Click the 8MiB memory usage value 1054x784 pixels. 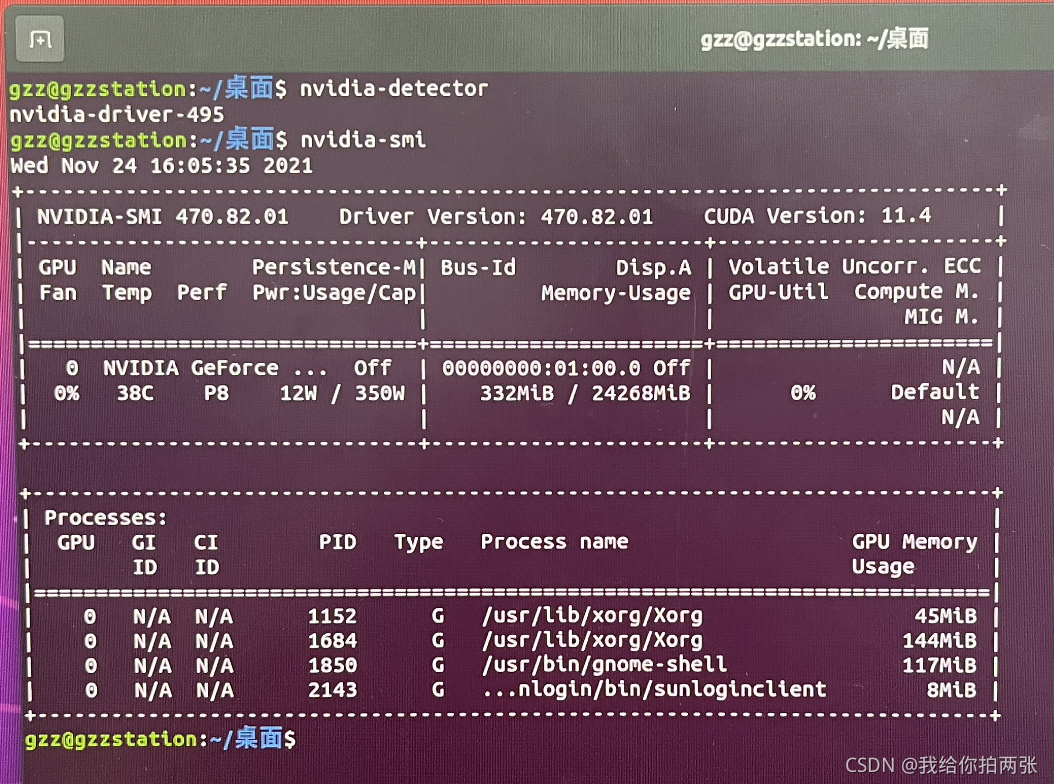[952, 691]
